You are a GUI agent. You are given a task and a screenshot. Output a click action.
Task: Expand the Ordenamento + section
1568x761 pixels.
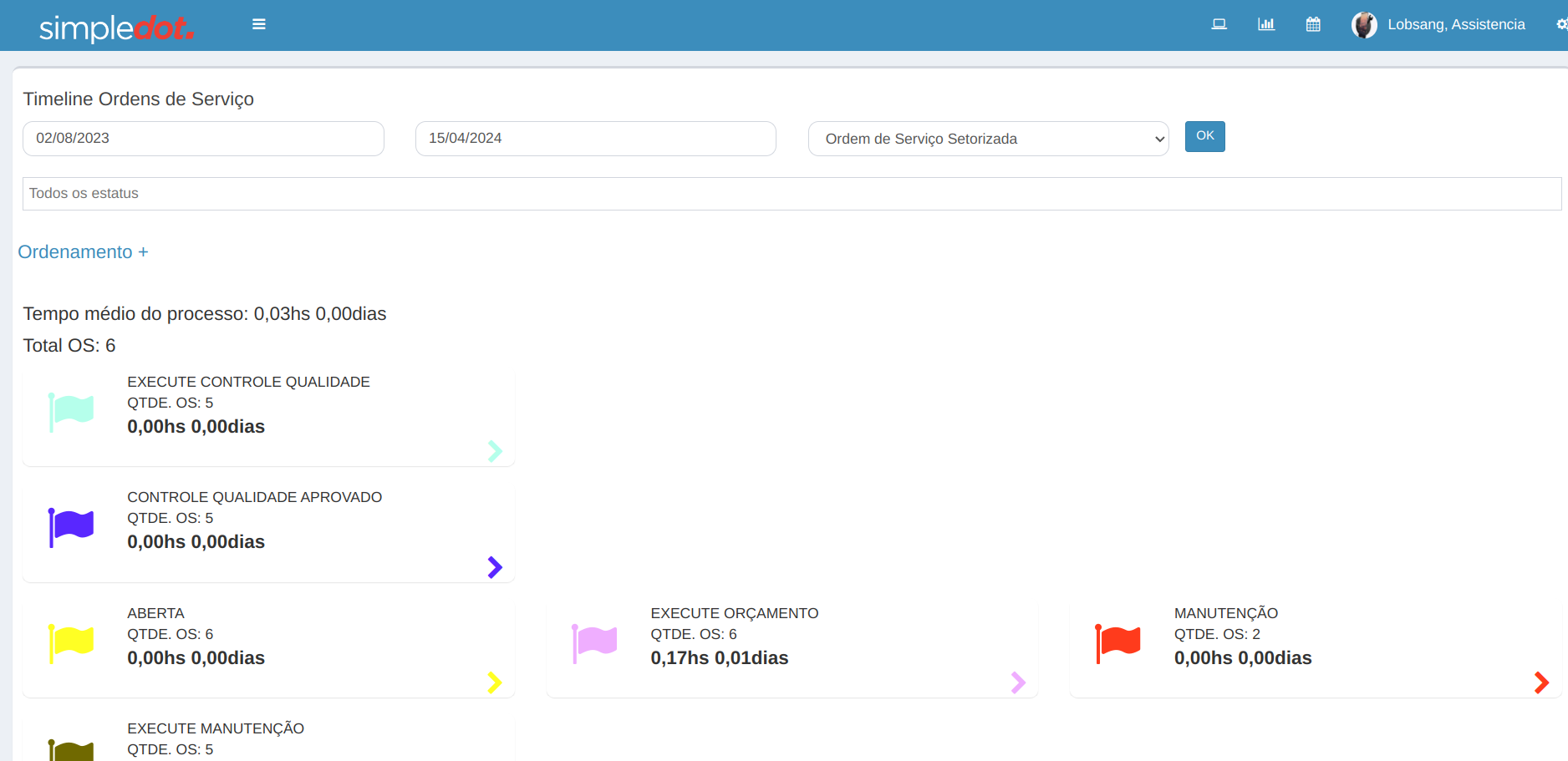pos(83,252)
